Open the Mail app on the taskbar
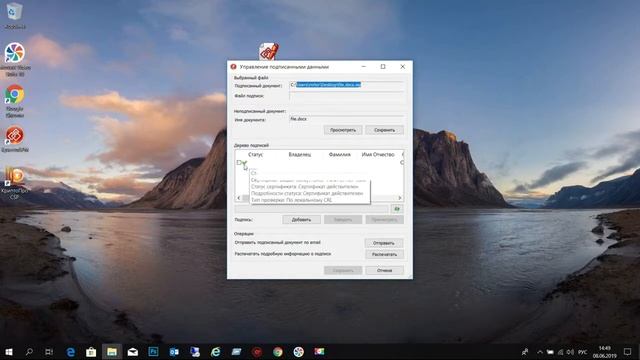The width and height of the screenshot is (640, 360). coord(133,352)
